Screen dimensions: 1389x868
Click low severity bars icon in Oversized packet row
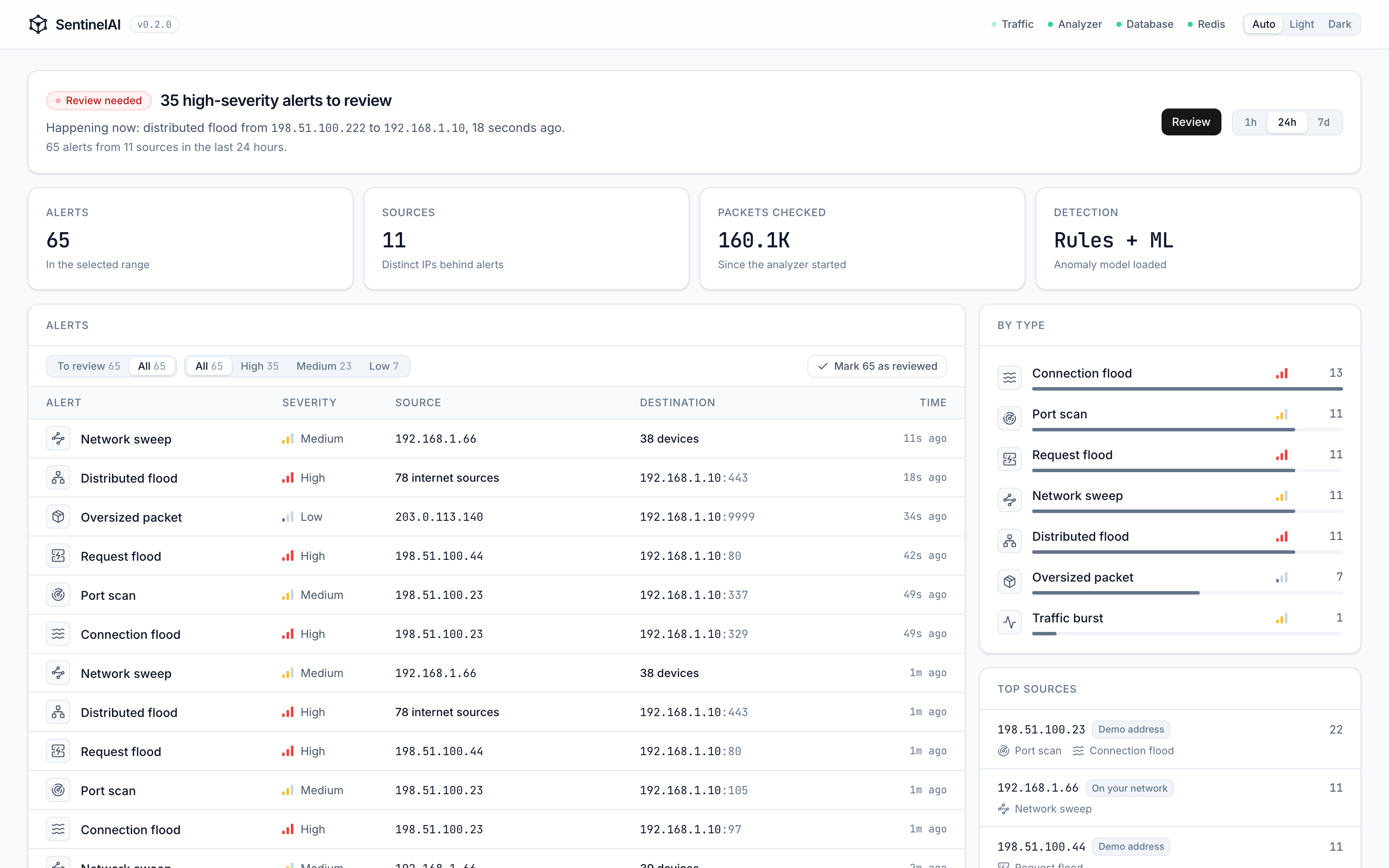(x=287, y=516)
